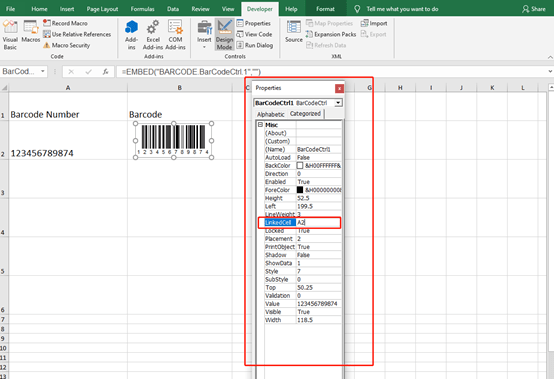554x379 pixels.
Task: Click in the formula bar
Action: coord(331,72)
